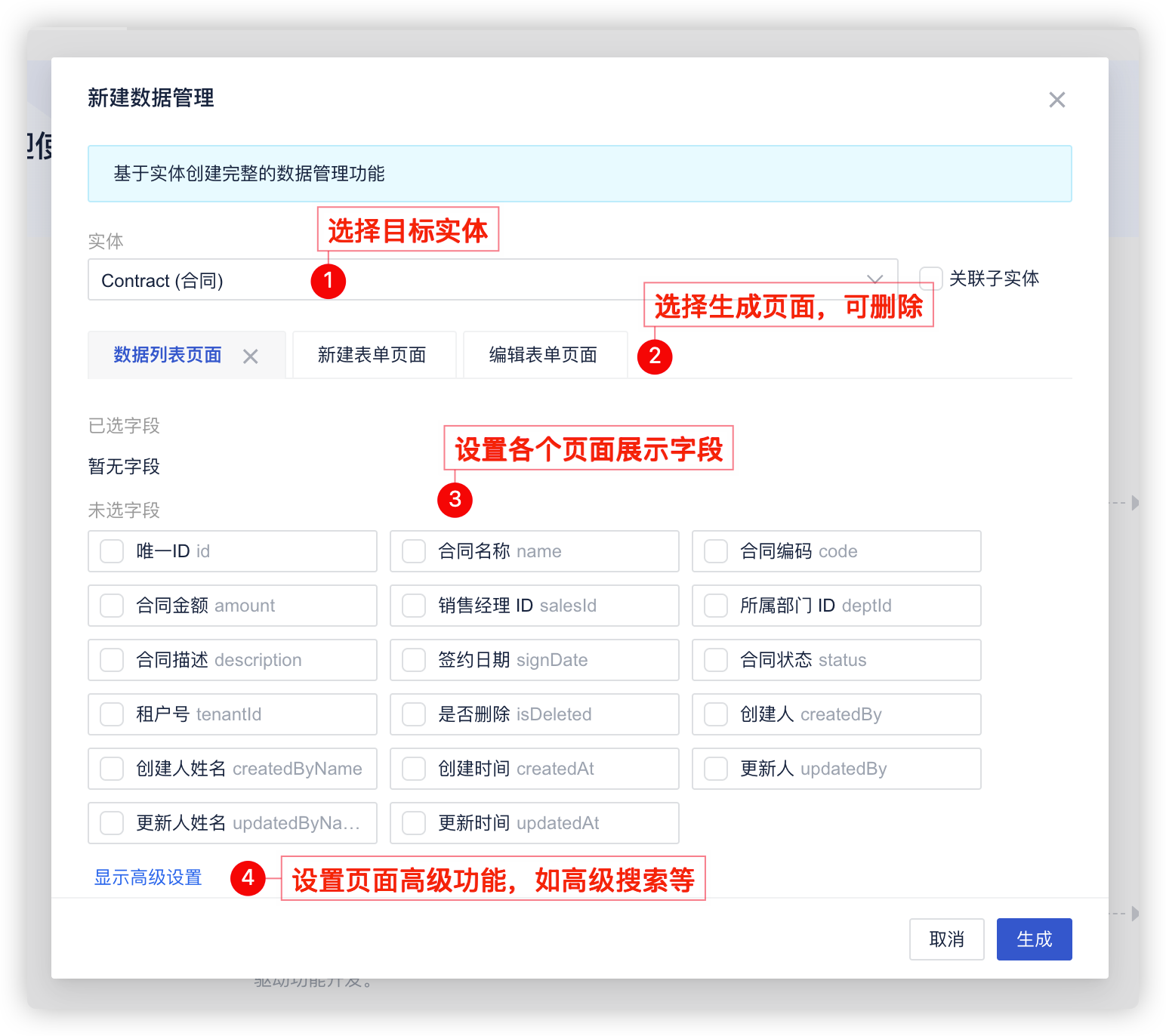Open the 实体 entity dropdown
1166x1036 pixels.
[x=874, y=279]
